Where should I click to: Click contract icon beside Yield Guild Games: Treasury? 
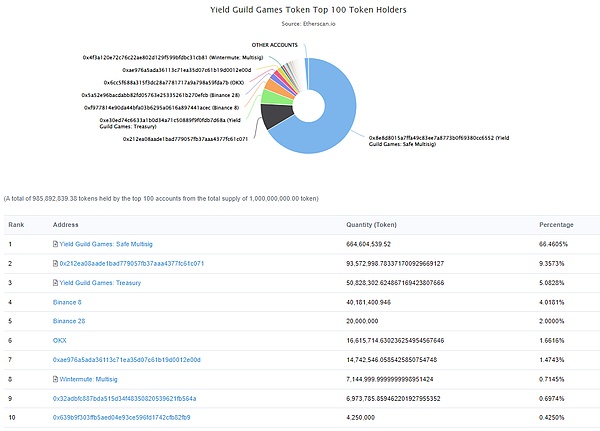(56, 283)
